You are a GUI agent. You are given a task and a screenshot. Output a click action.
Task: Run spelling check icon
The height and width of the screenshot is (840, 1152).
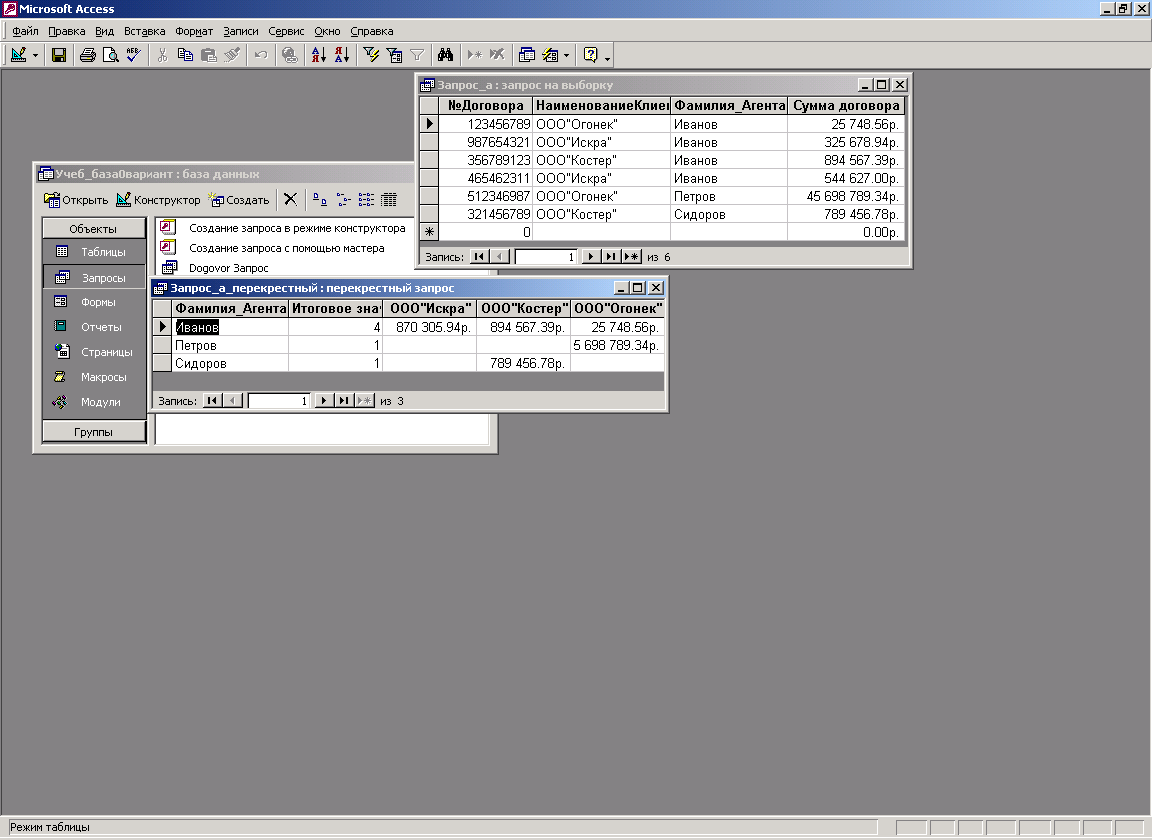[133, 55]
